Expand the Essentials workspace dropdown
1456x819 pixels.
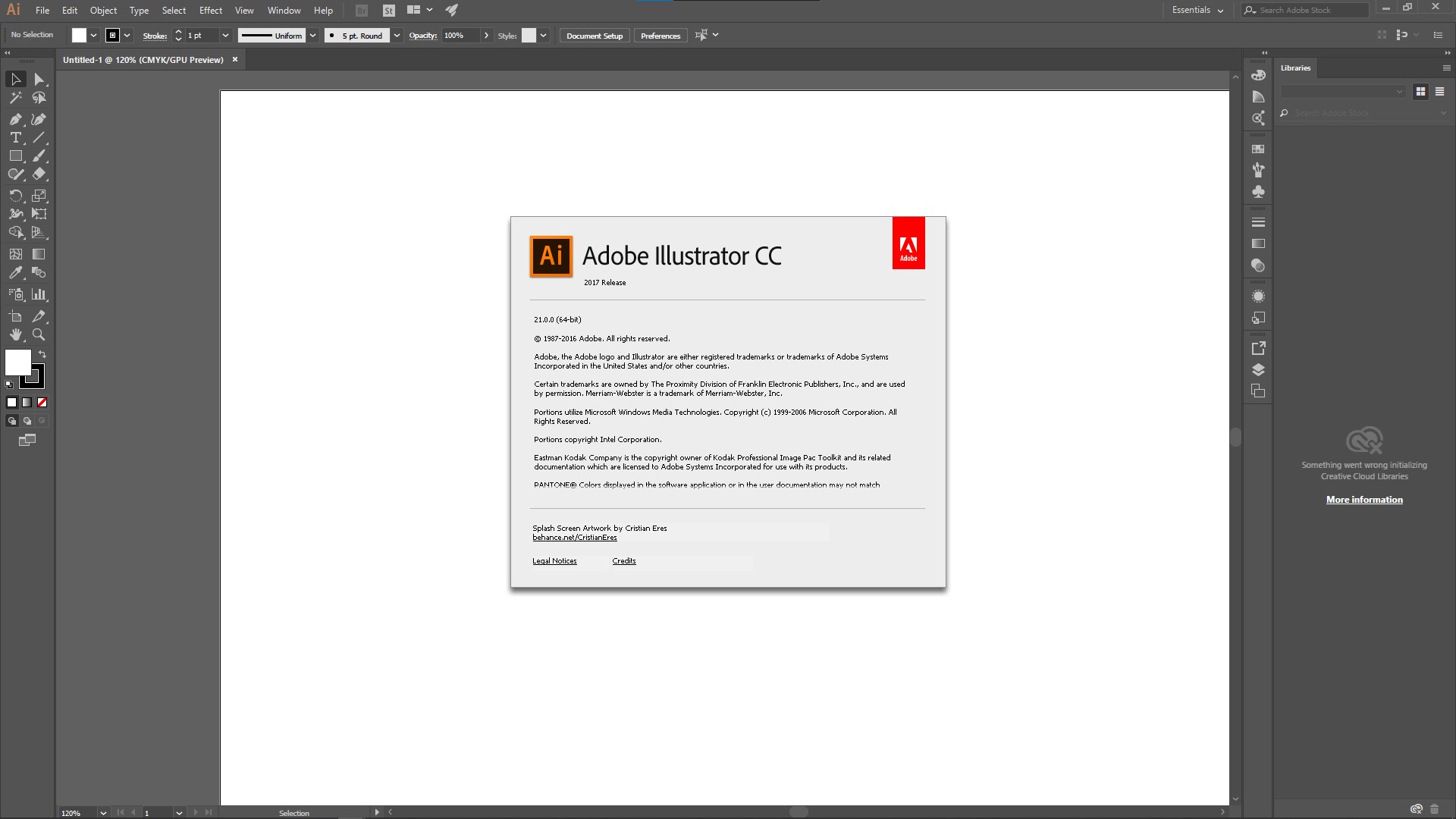point(1198,11)
